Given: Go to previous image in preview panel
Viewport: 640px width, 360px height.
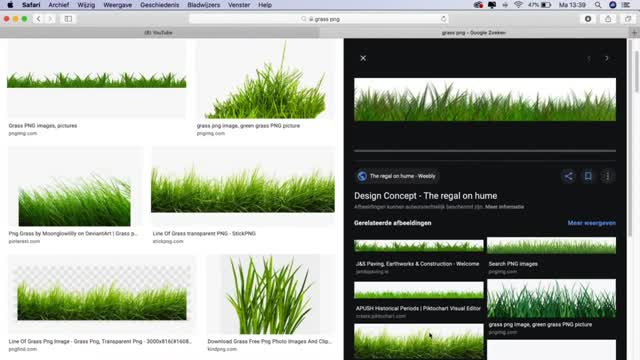Looking at the screenshot, I should [589, 58].
